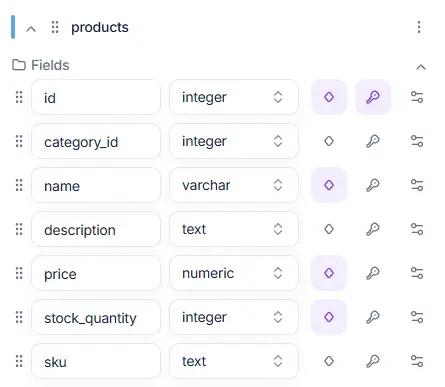The height and width of the screenshot is (387, 445).
Task: Toggle nullable on stock_quantity field
Action: pyautogui.click(x=329, y=317)
